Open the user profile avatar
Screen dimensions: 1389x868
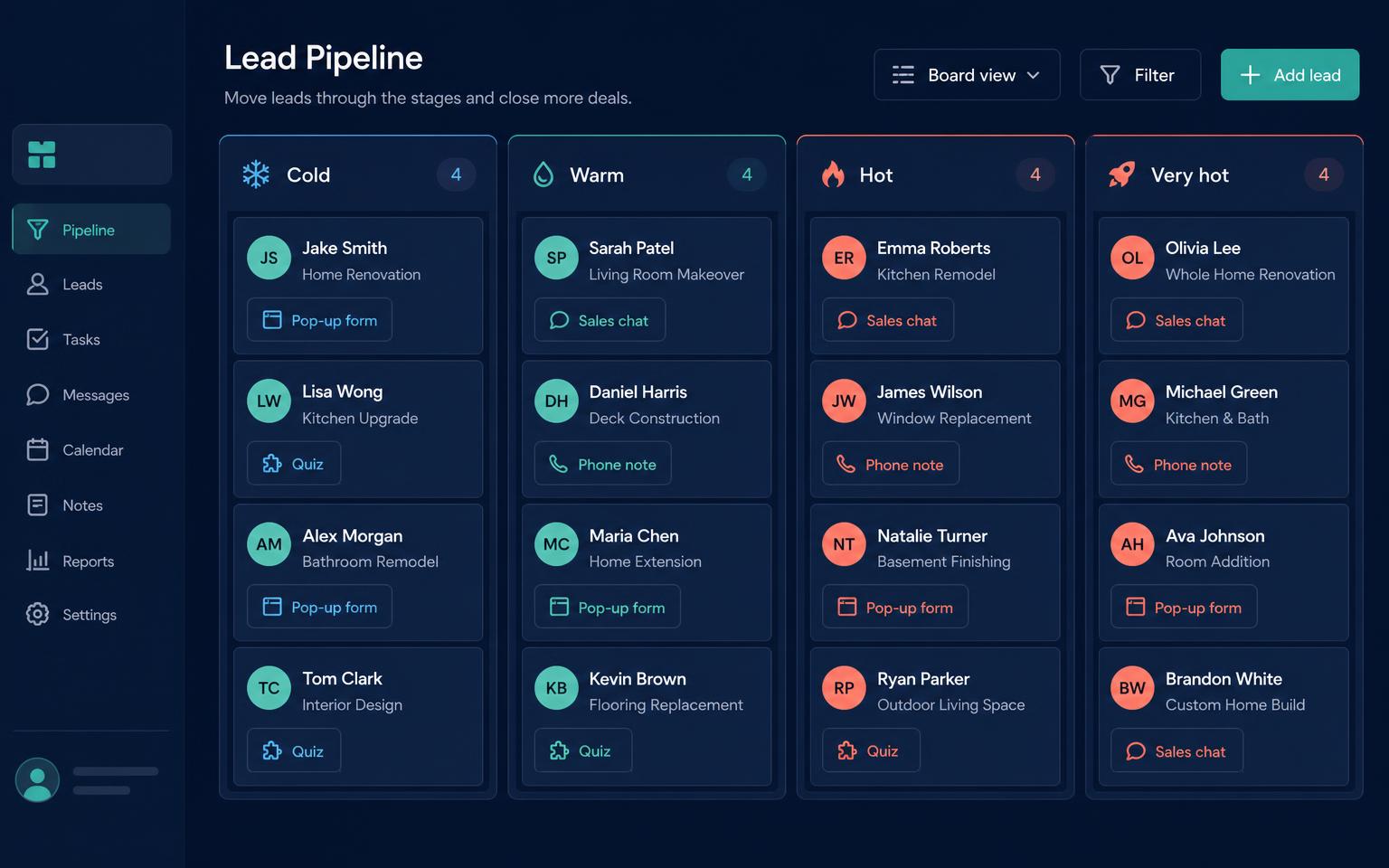pos(37,779)
